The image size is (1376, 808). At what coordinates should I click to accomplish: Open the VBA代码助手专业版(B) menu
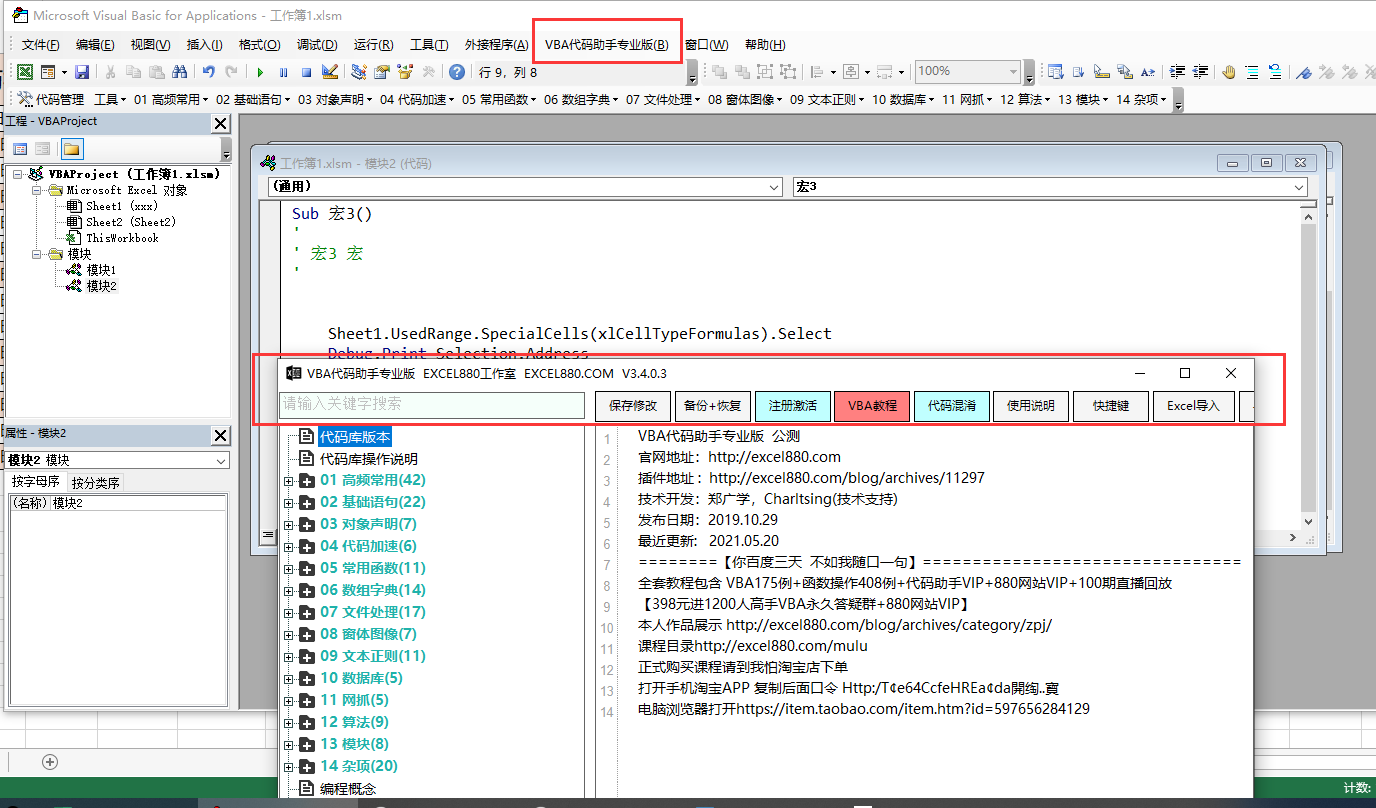tap(607, 45)
